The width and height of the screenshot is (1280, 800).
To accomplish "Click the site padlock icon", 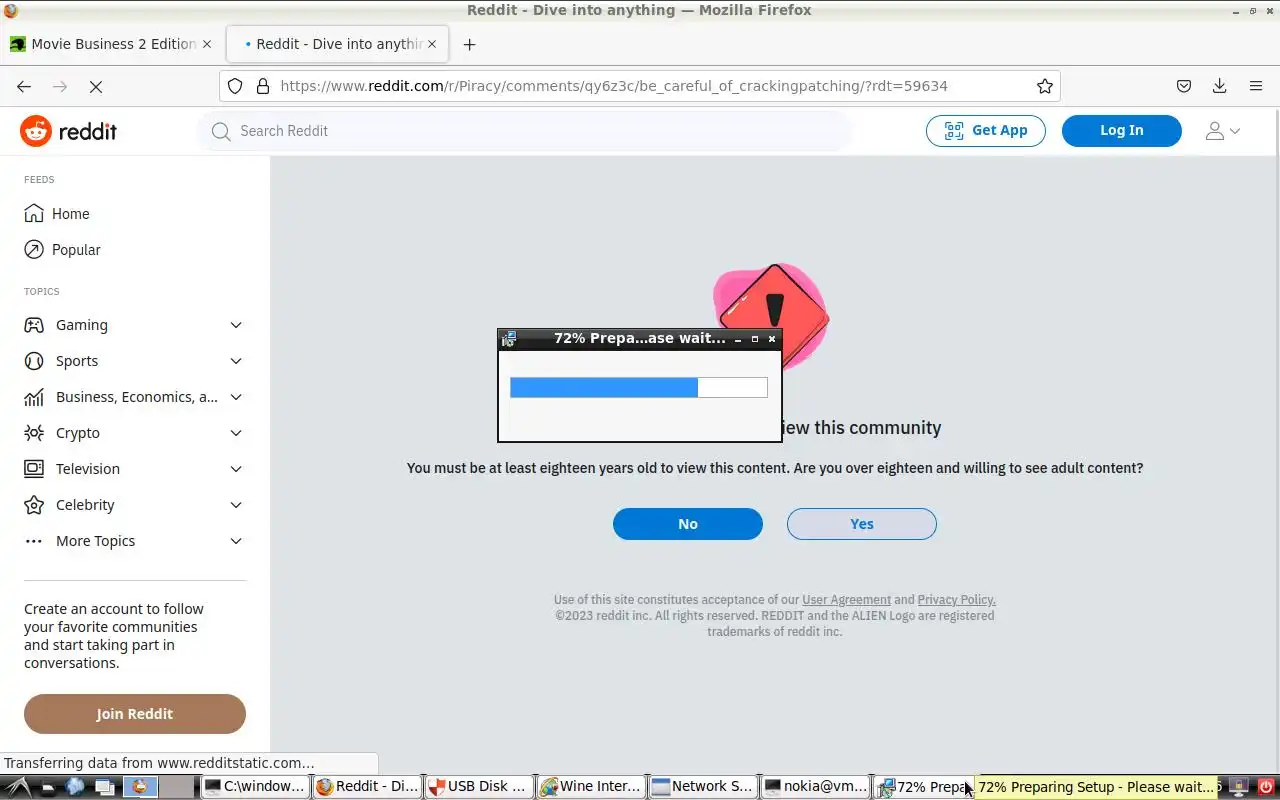I will [x=263, y=86].
